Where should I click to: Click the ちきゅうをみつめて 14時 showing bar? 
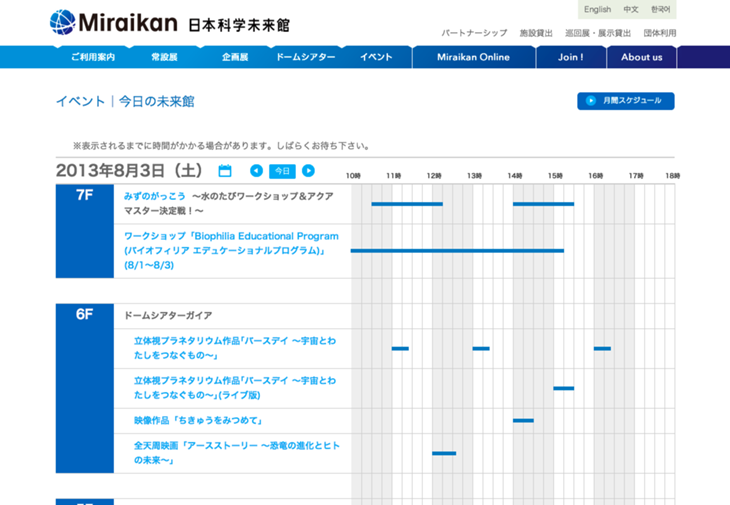[523, 421]
